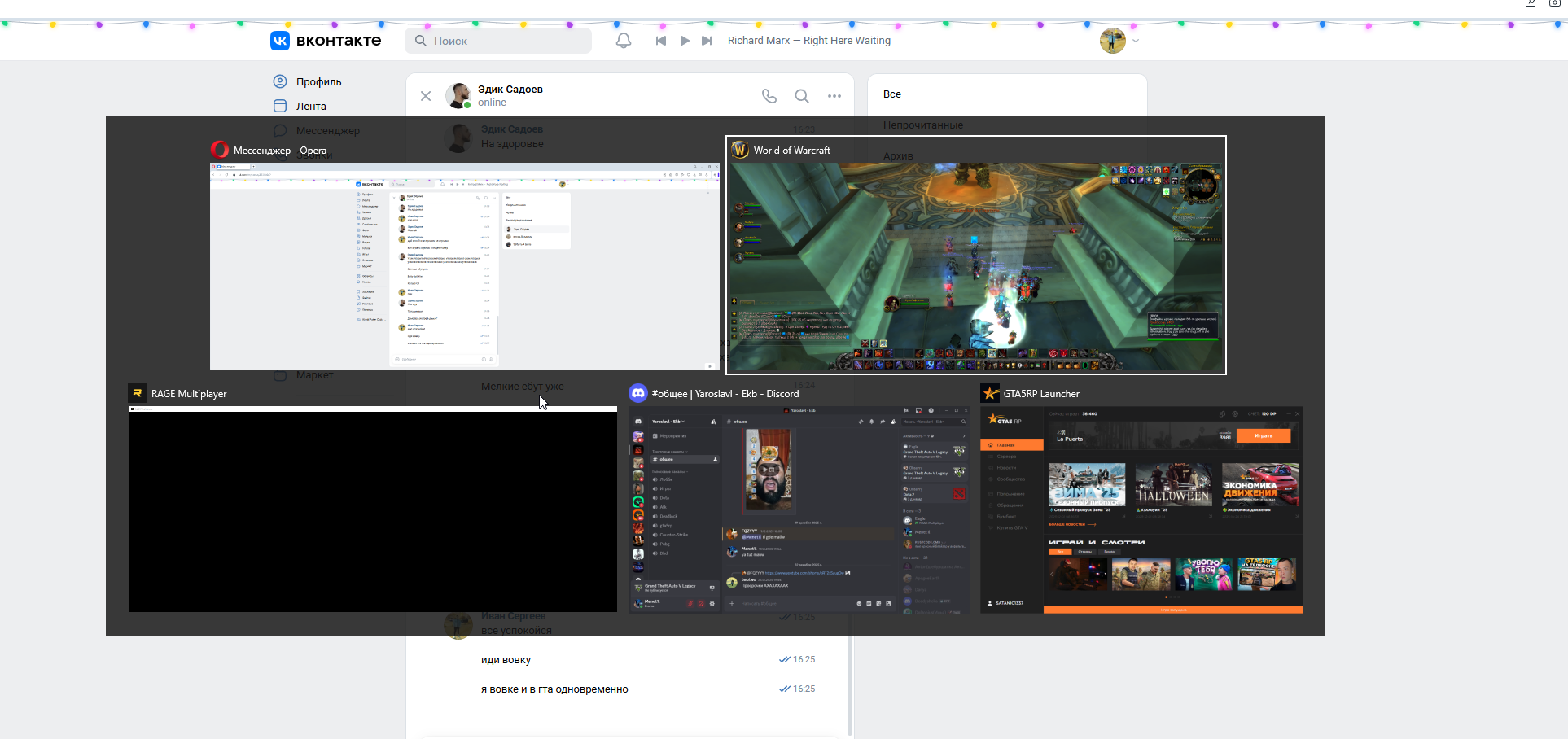Viewport: 1568px width, 739px height.
Task: Expand the account menu chevron beside the avatar
Action: [1136, 41]
